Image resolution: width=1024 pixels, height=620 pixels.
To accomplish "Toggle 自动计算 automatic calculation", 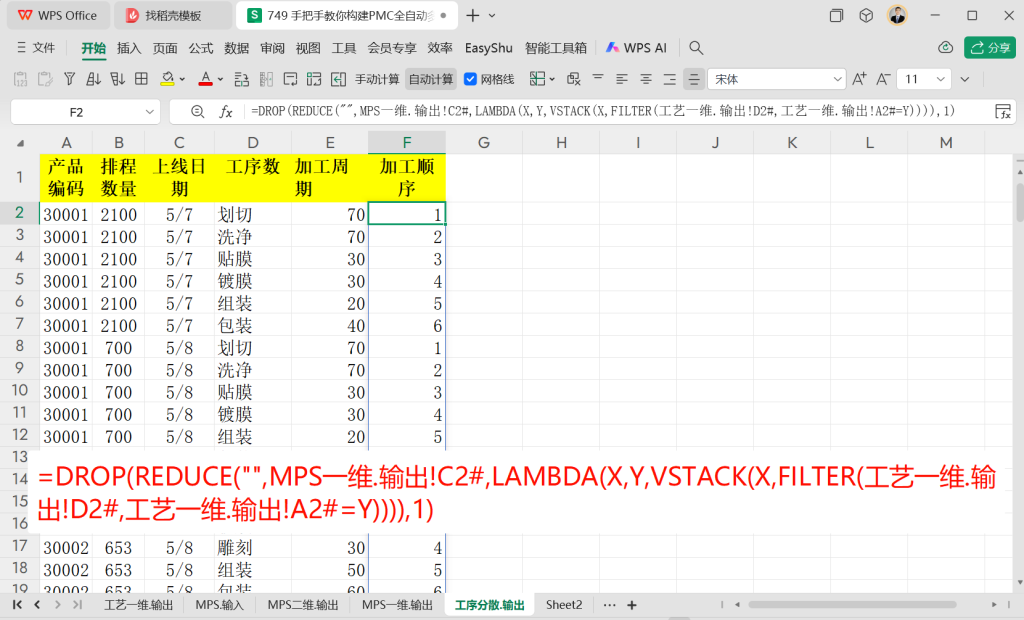I will (x=430, y=79).
